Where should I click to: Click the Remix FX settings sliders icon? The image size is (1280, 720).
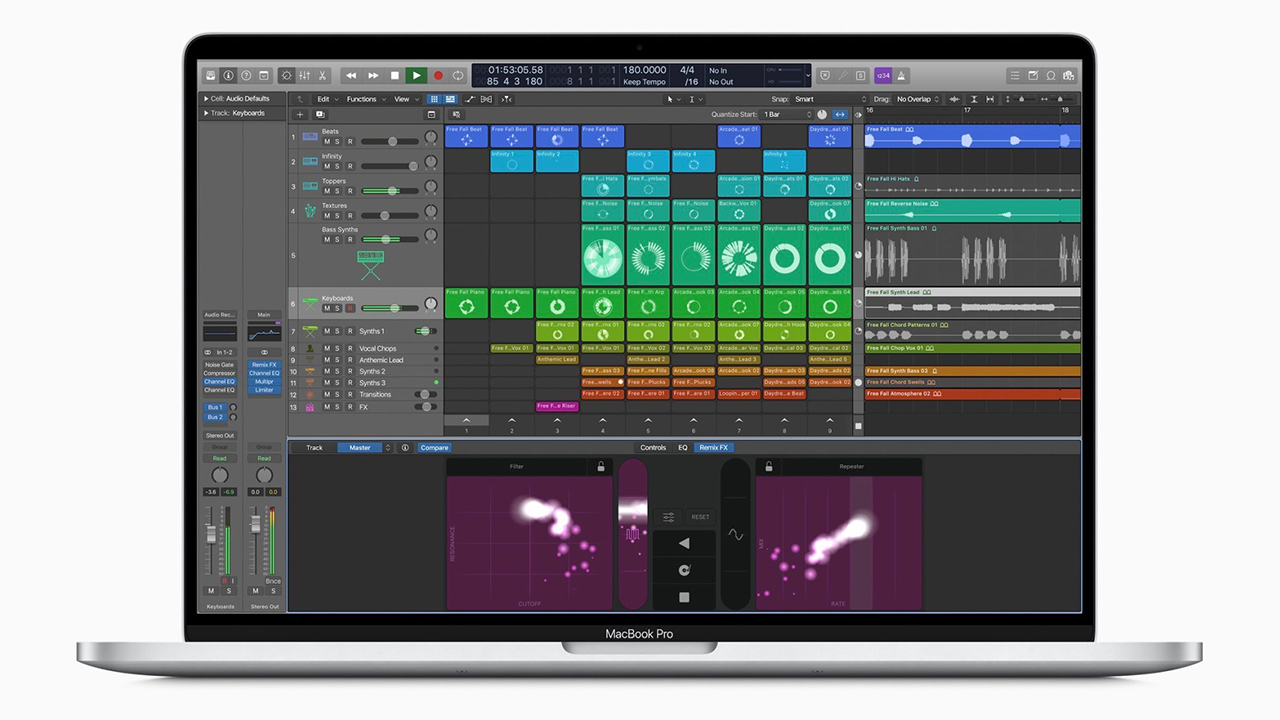[x=668, y=517]
